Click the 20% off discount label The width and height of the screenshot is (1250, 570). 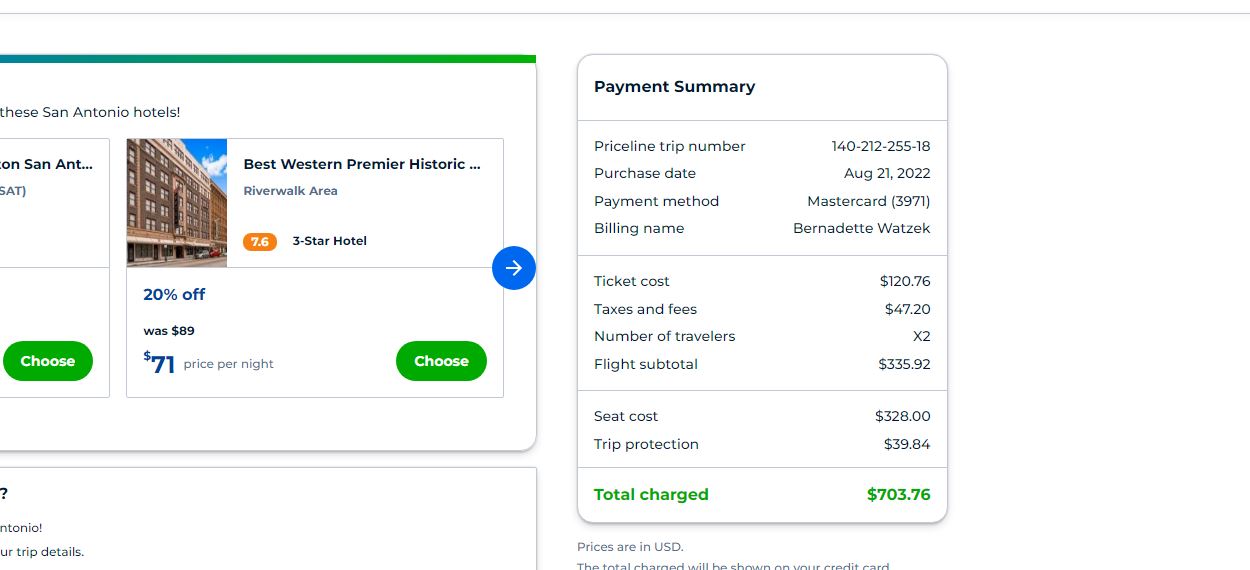point(174,294)
